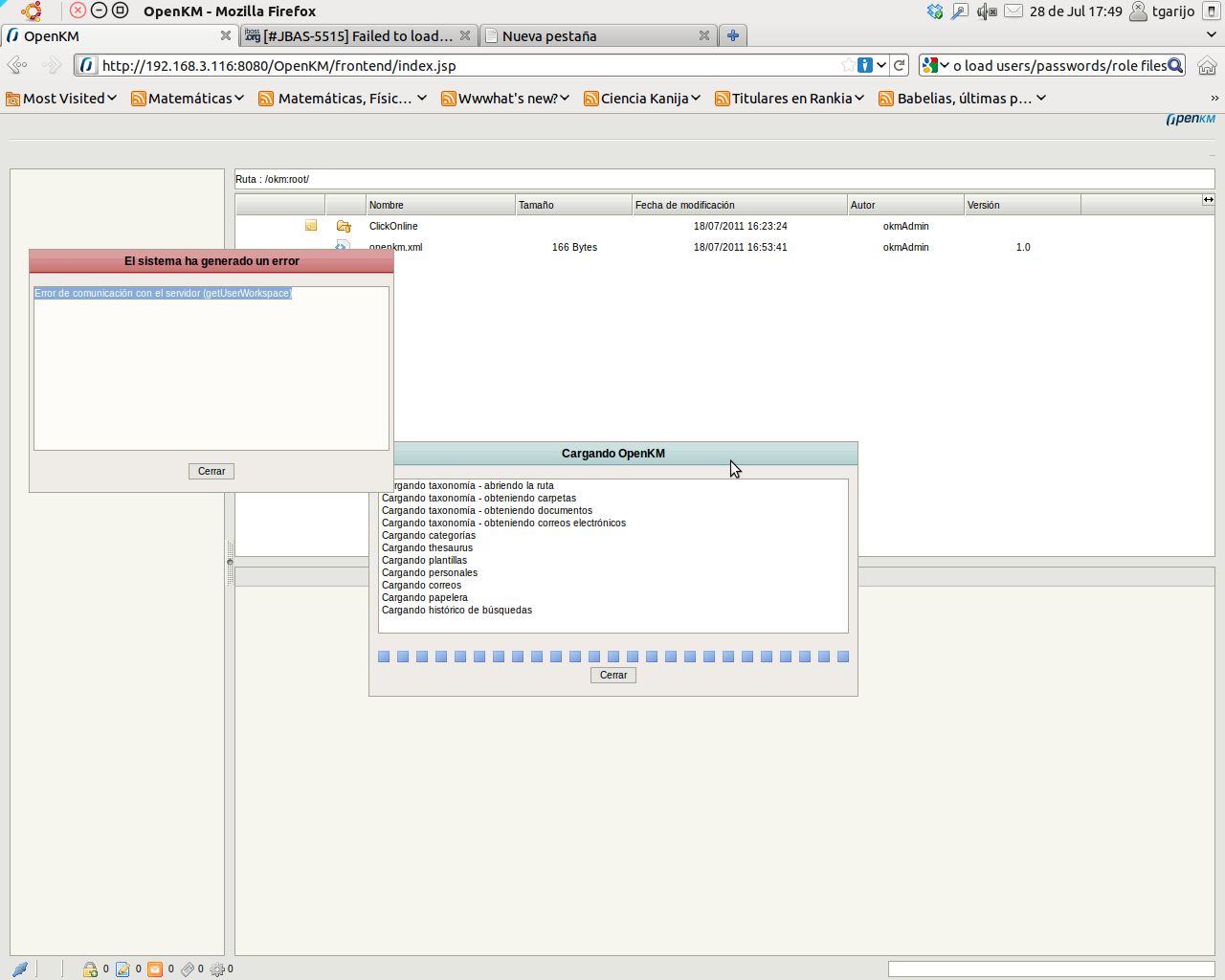1225x980 pixels.
Task: Click the gear icon in status bar
Action: click(217, 969)
